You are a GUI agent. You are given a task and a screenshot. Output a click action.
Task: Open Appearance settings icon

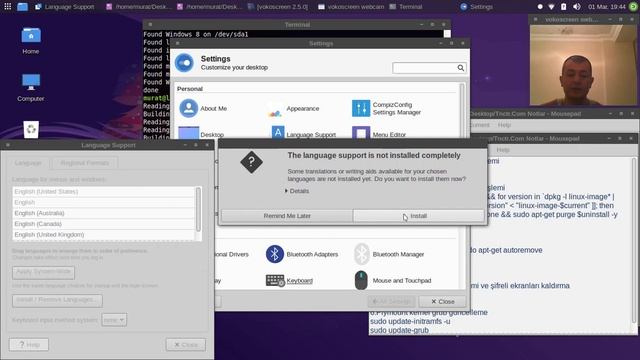[x=275, y=109]
